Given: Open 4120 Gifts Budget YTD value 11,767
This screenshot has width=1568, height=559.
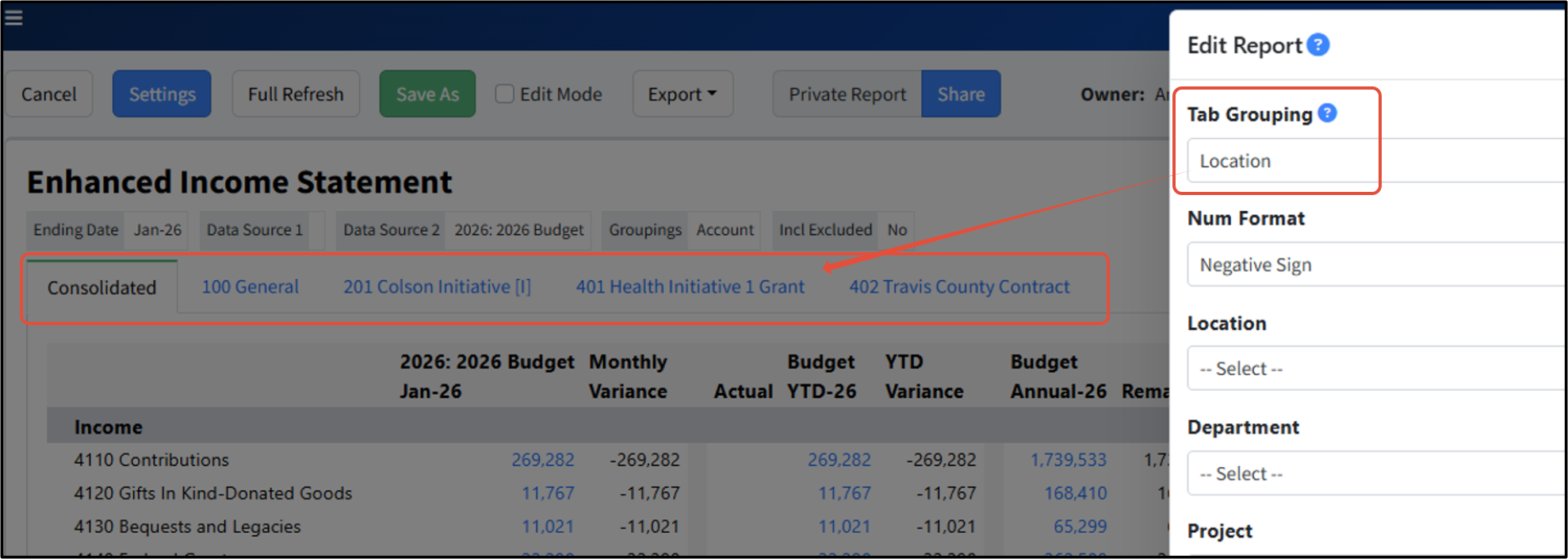Looking at the screenshot, I should point(844,493).
